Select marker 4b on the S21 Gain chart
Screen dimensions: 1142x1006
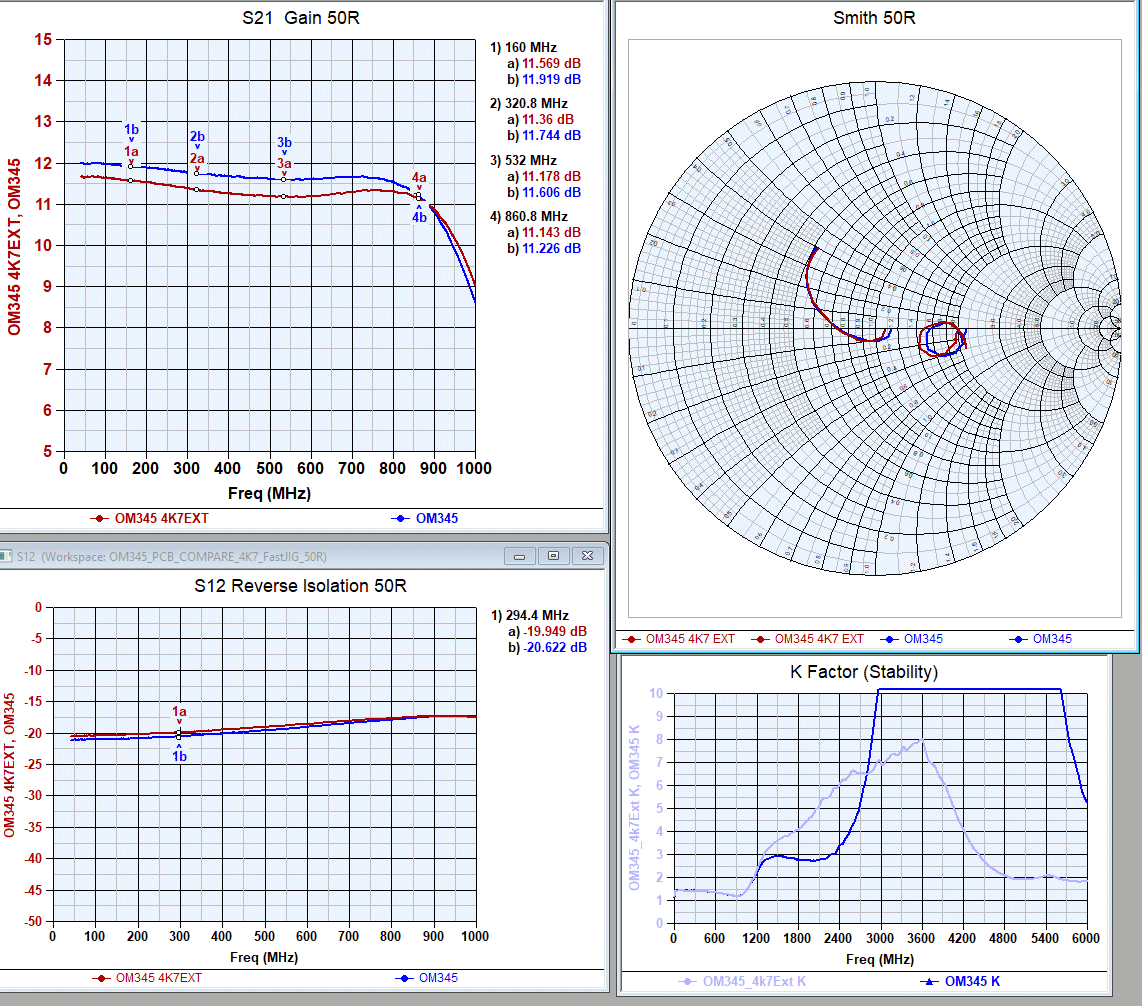(x=419, y=217)
